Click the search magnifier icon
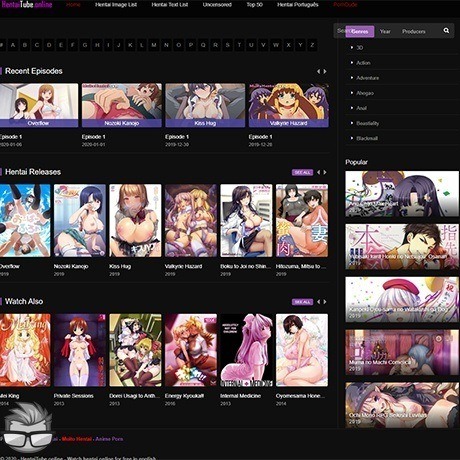The width and height of the screenshot is (460, 460). coord(446,31)
